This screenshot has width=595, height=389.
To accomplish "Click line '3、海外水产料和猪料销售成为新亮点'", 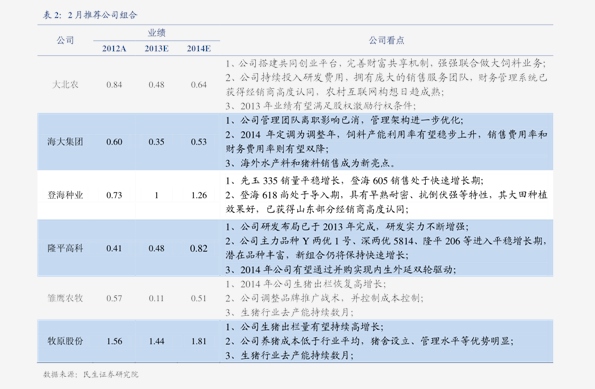I will [x=310, y=163].
